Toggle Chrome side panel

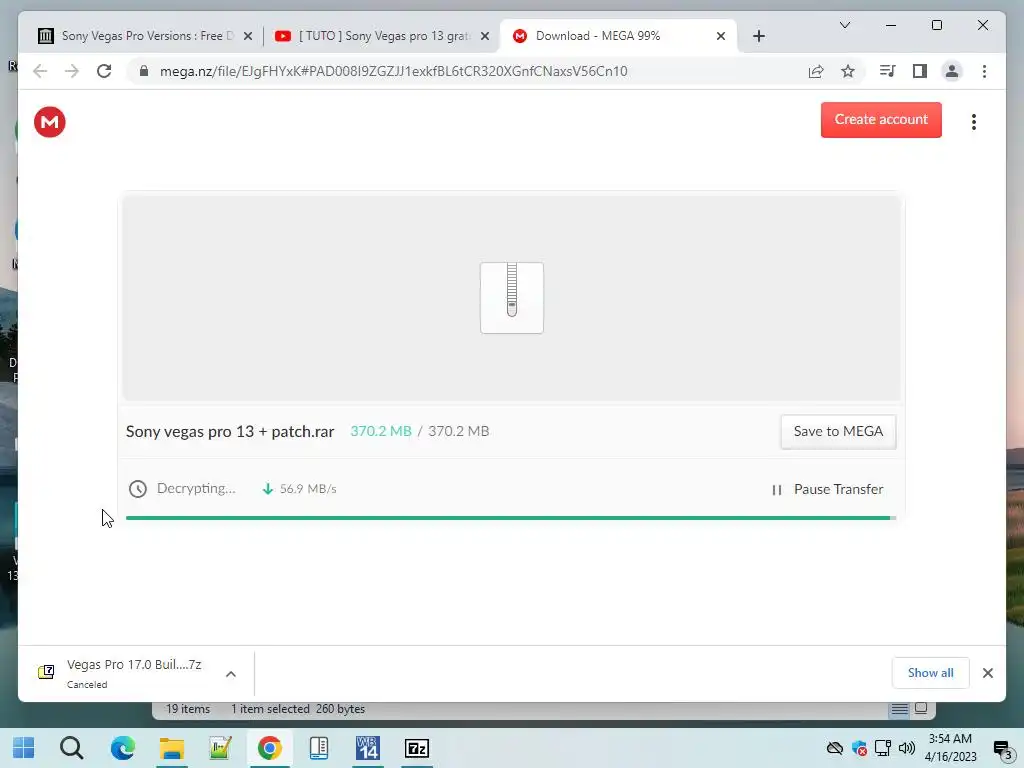[920, 71]
